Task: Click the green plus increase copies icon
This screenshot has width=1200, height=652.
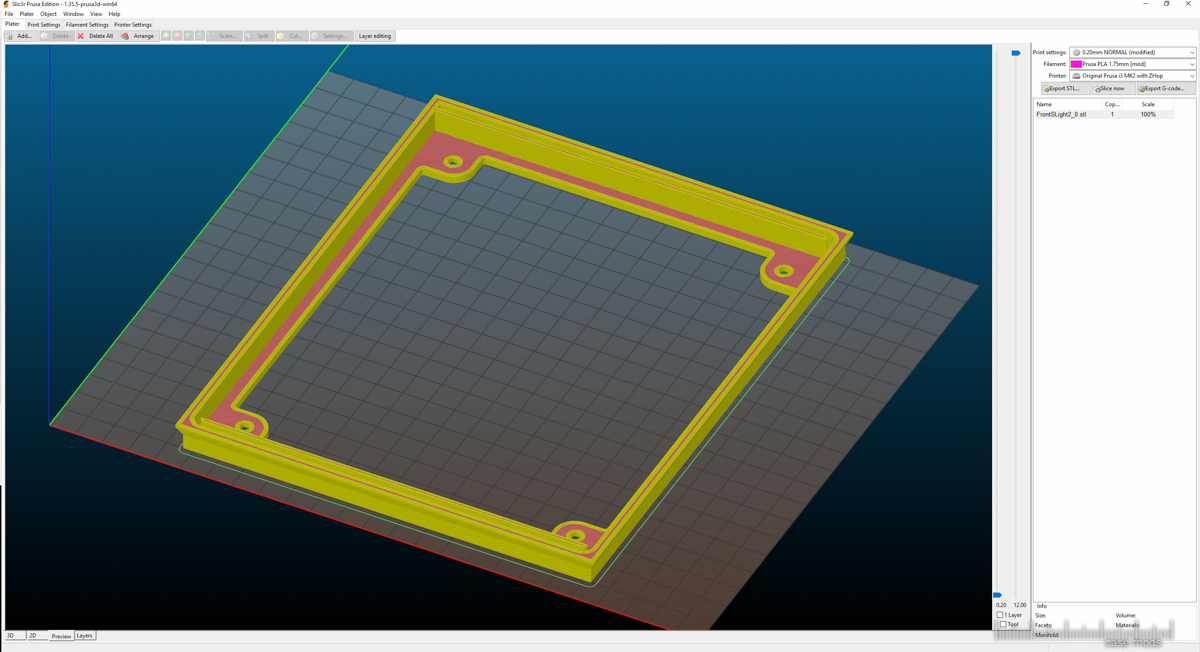Action: [166, 36]
